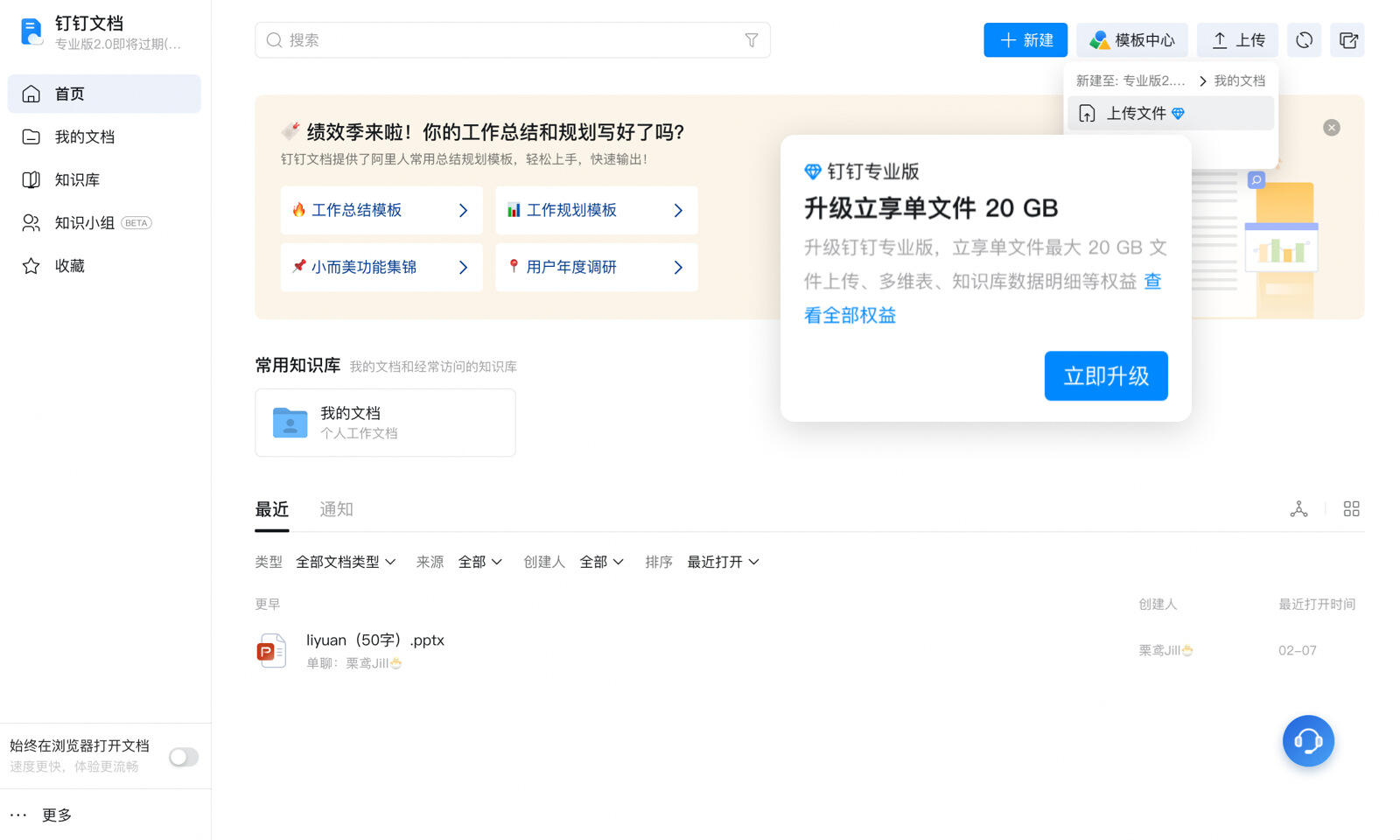Image resolution: width=1400 pixels, height=840 pixels.
Task: Toggle 始终在浏览器打开文档 switch
Action: coord(184,757)
